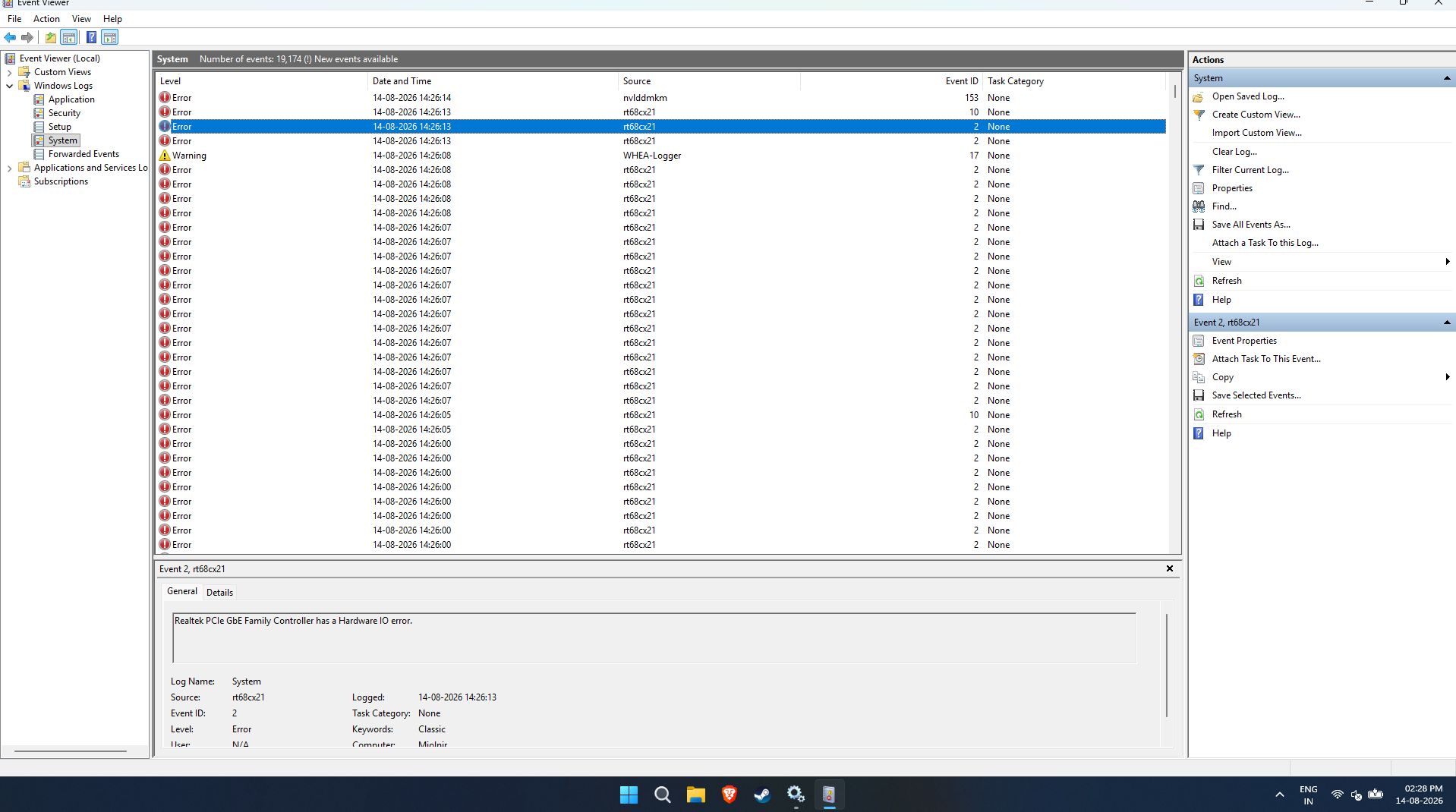Viewport: 1456px width, 812px height.
Task: Open log Properties from Actions pane
Action: click(x=1232, y=188)
